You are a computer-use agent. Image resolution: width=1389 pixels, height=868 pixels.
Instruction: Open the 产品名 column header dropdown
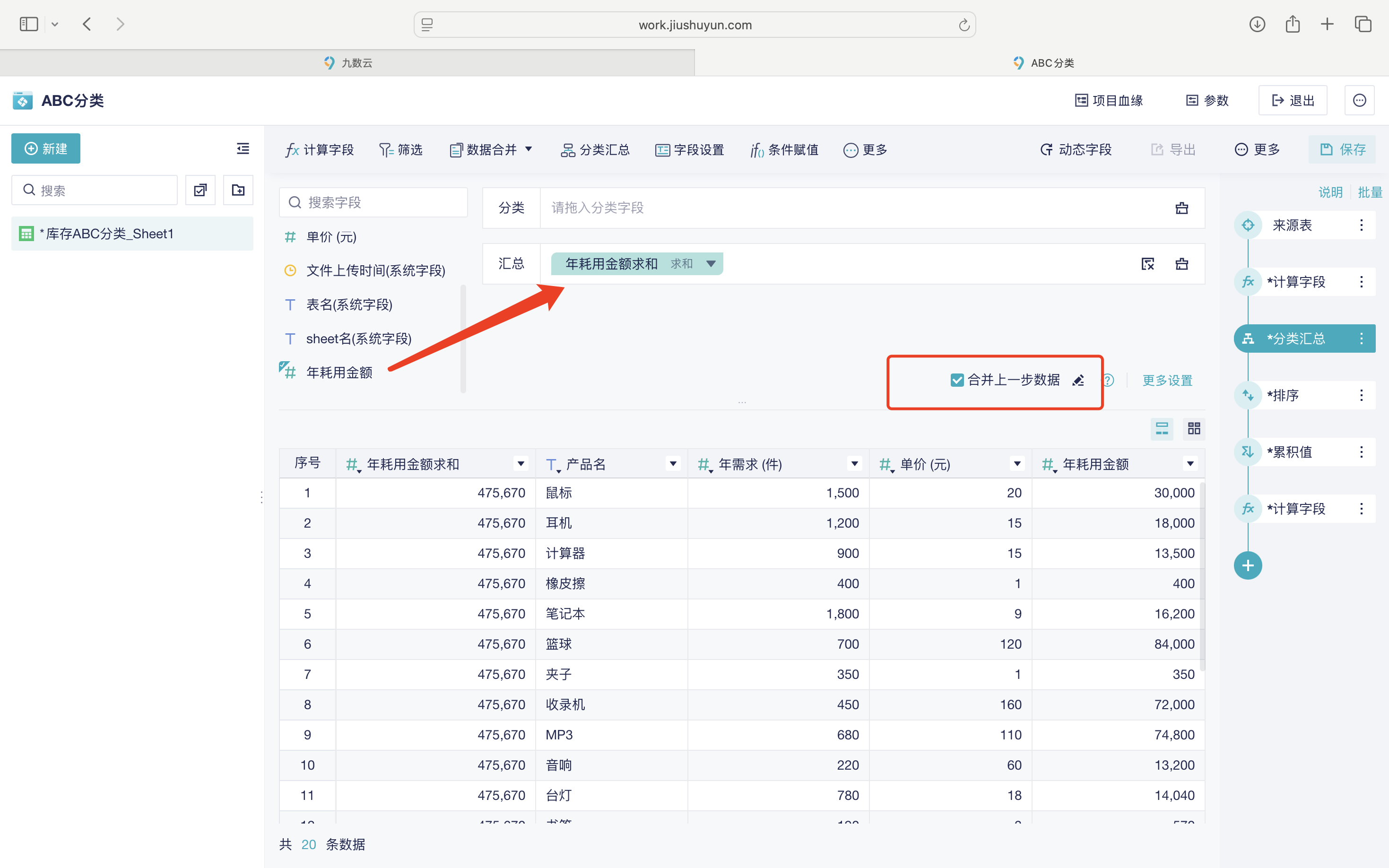673,463
